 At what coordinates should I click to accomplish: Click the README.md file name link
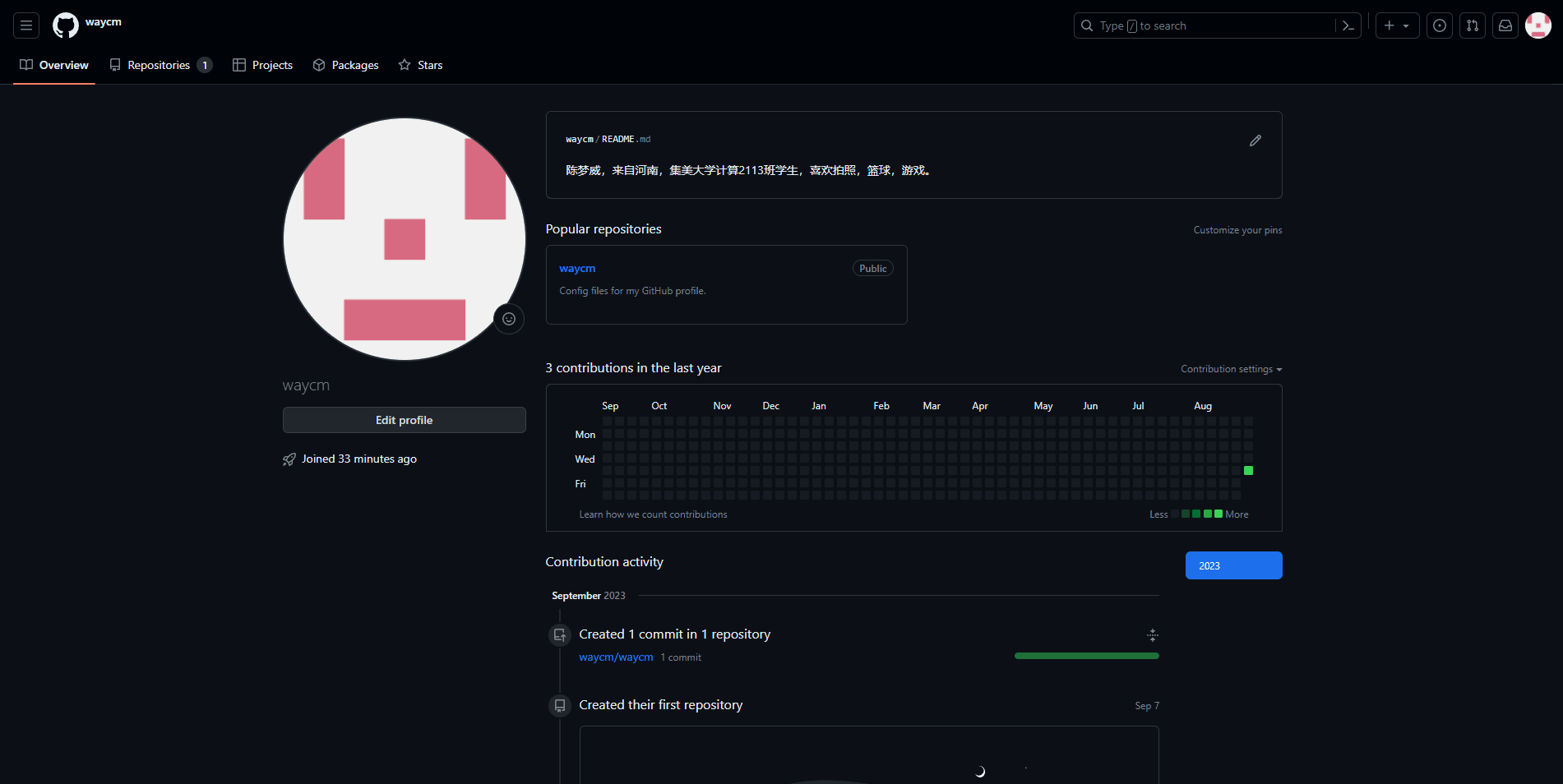626,140
